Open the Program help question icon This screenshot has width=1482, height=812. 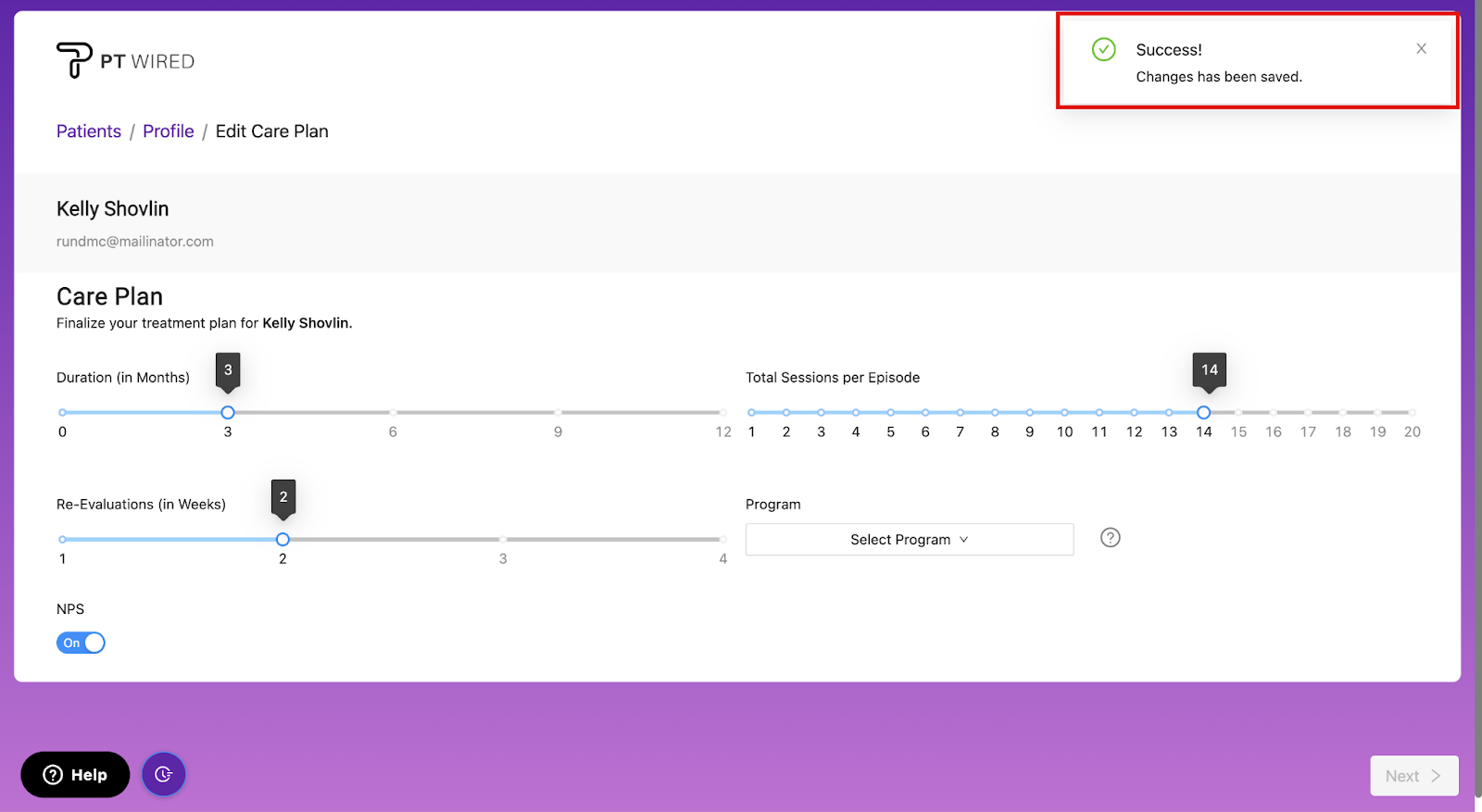(x=1110, y=538)
